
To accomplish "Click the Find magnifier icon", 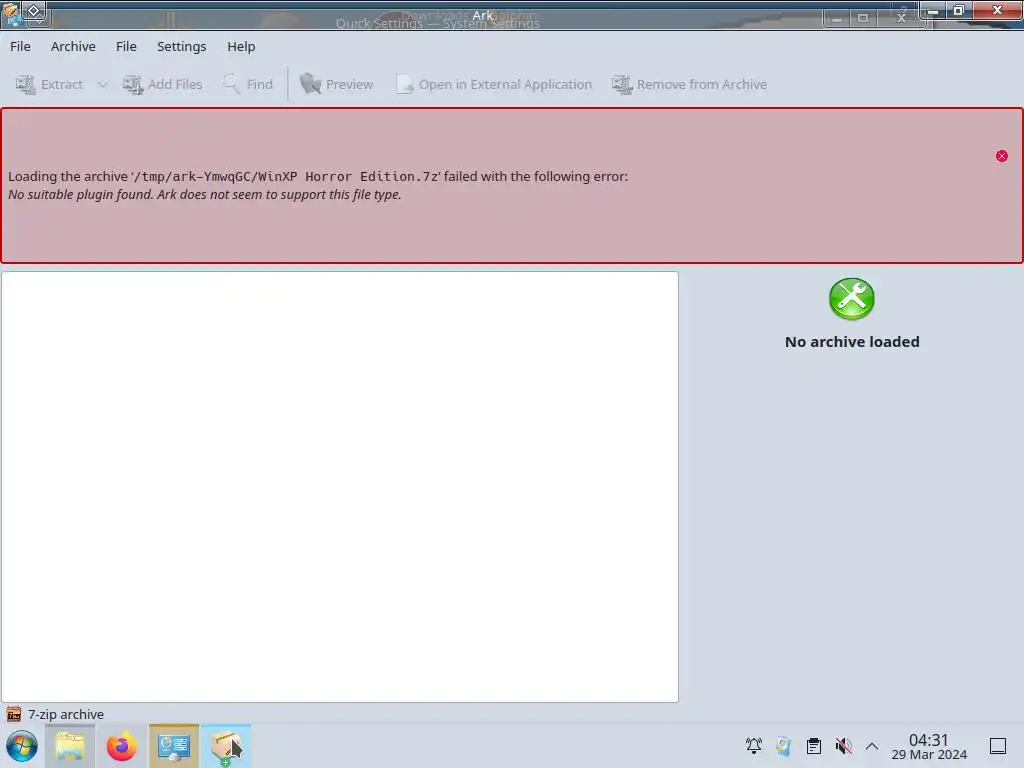I will coord(231,84).
